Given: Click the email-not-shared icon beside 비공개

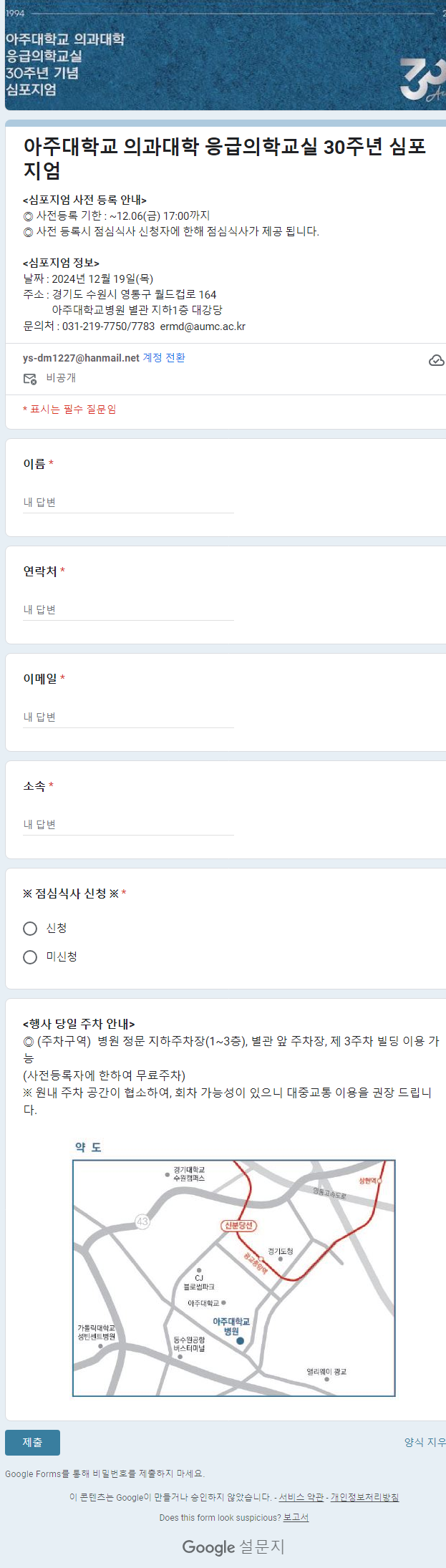Looking at the screenshot, I should (30, 378).
